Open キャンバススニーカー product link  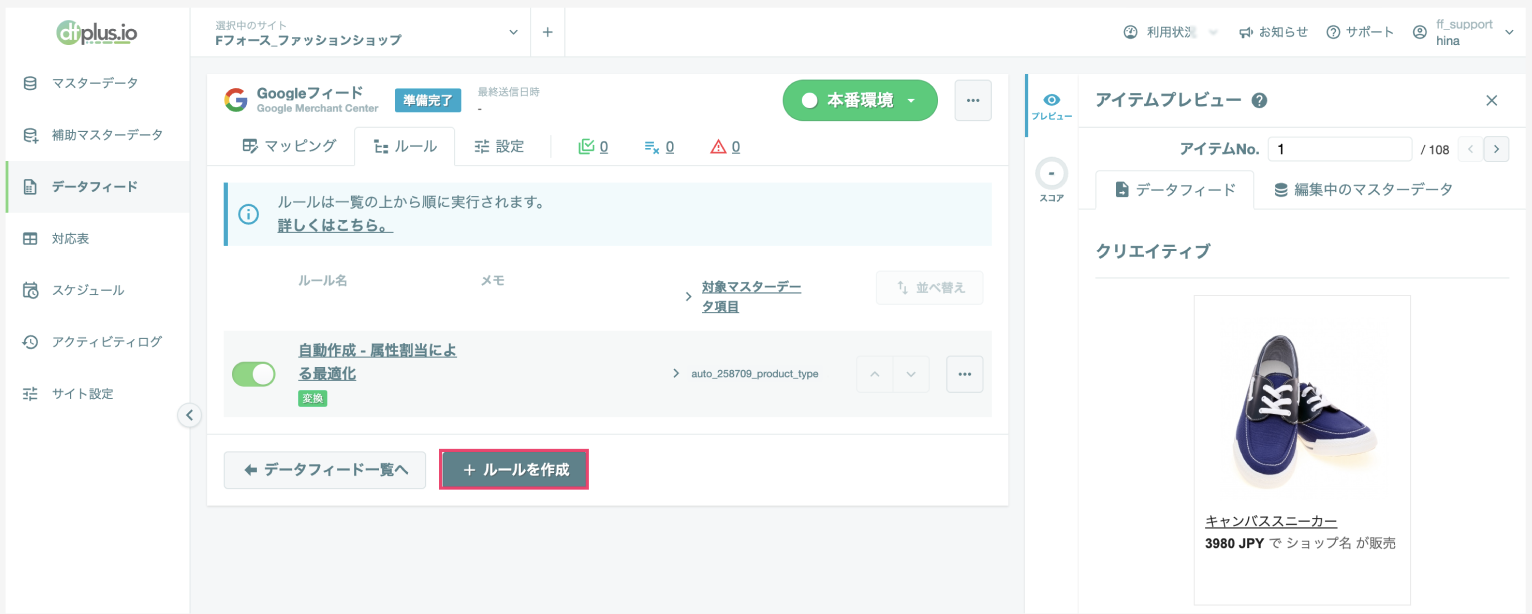click(1271, 521)
